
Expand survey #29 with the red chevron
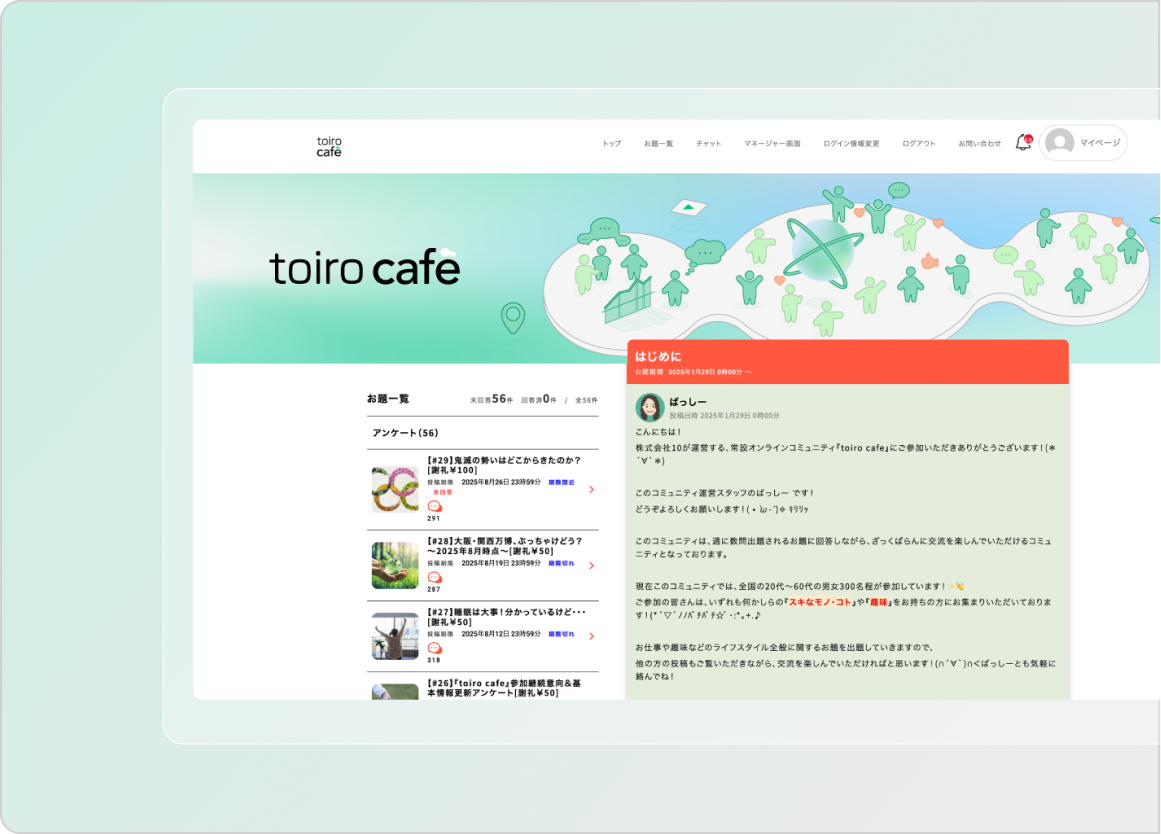coord(591,490)
